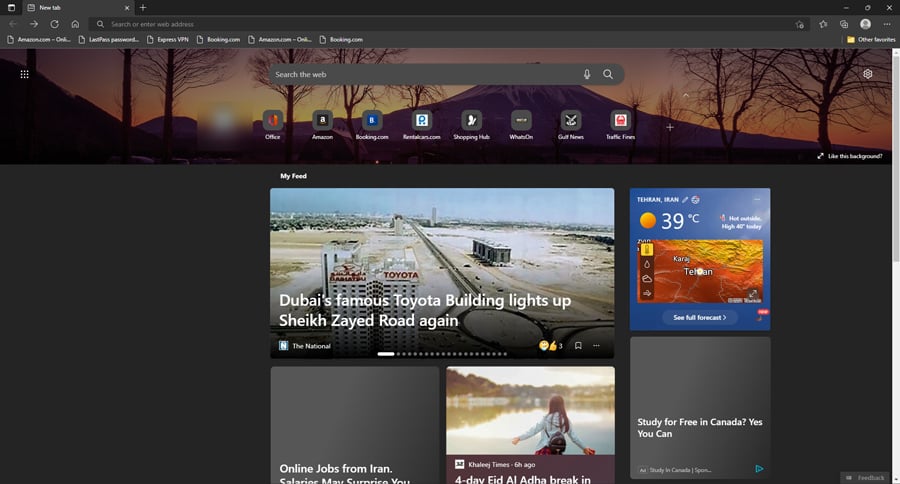This screenshot has height=484, width=900.
Task: Select wind map layer in weather card
Action: 647,293
